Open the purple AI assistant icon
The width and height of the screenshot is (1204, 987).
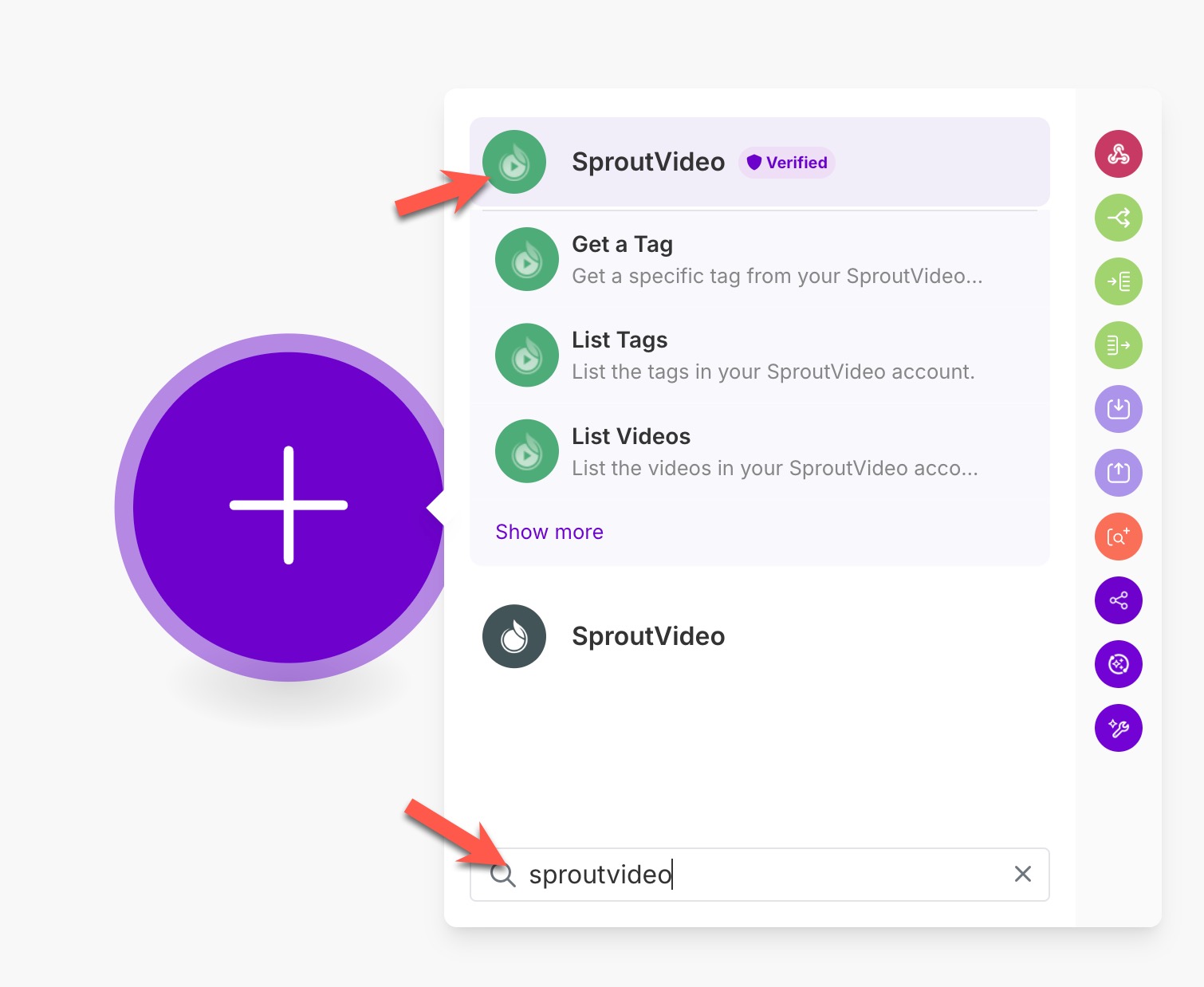click(x=1118, y=663)
